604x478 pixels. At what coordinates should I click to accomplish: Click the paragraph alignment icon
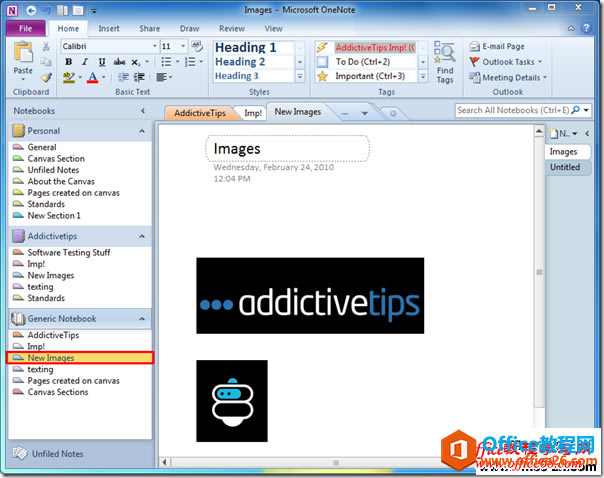[x=161, y=77]
